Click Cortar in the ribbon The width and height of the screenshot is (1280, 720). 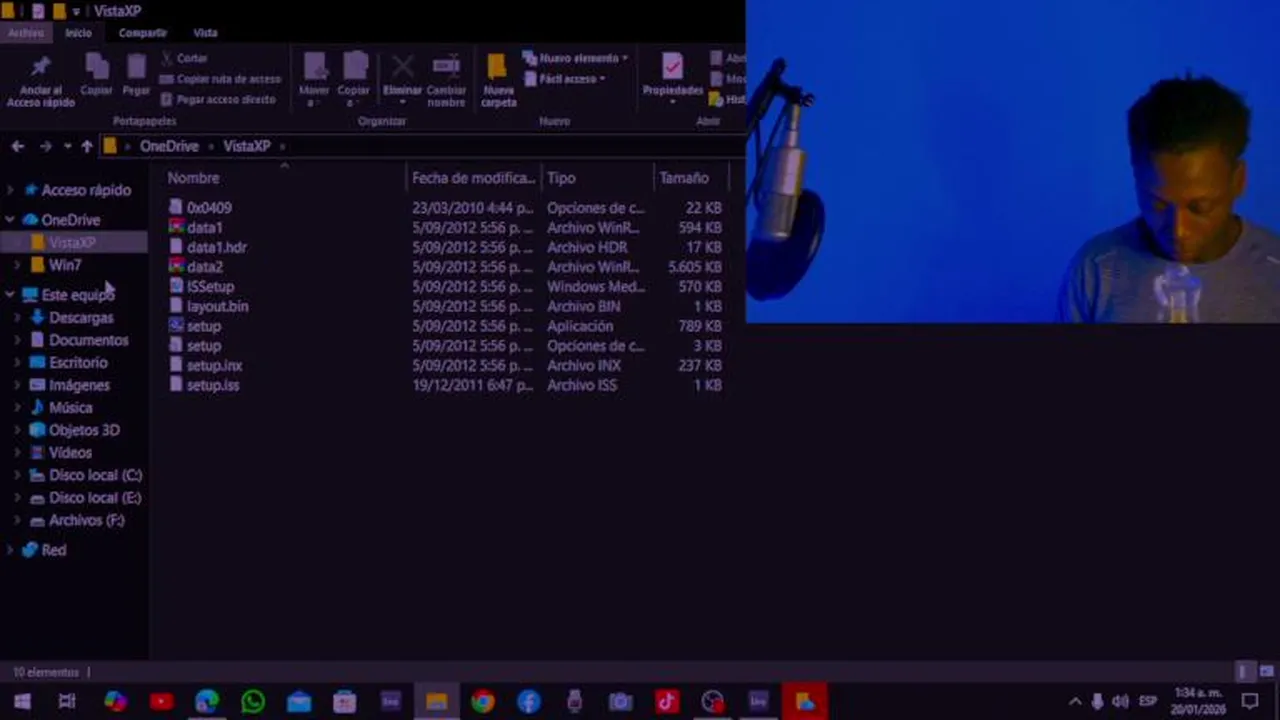184,58
